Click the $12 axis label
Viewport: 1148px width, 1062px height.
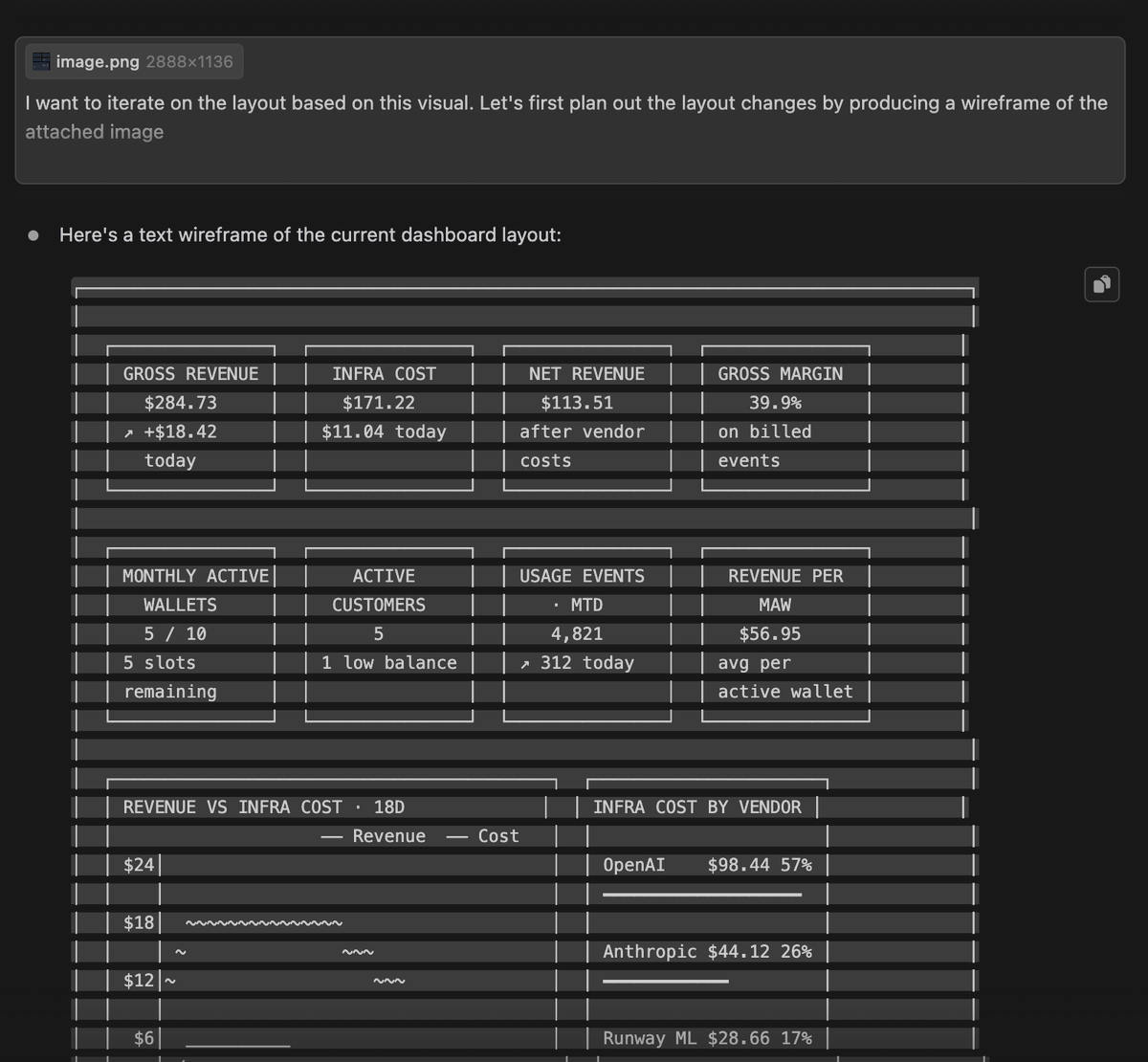point(139,980)
